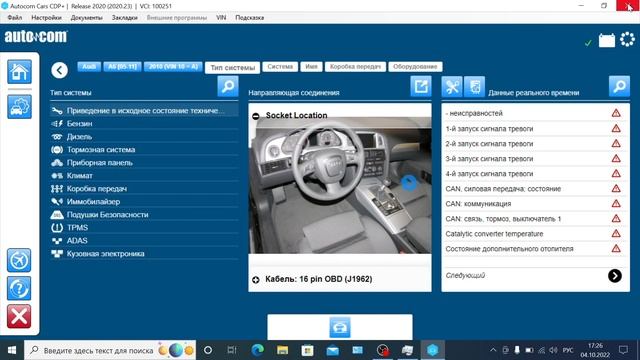Screen dimensions: 640x360
Task: Click warning triangle for 'CAN: коммуникация'
Action: pyautogui.click(x=616, y=203)
